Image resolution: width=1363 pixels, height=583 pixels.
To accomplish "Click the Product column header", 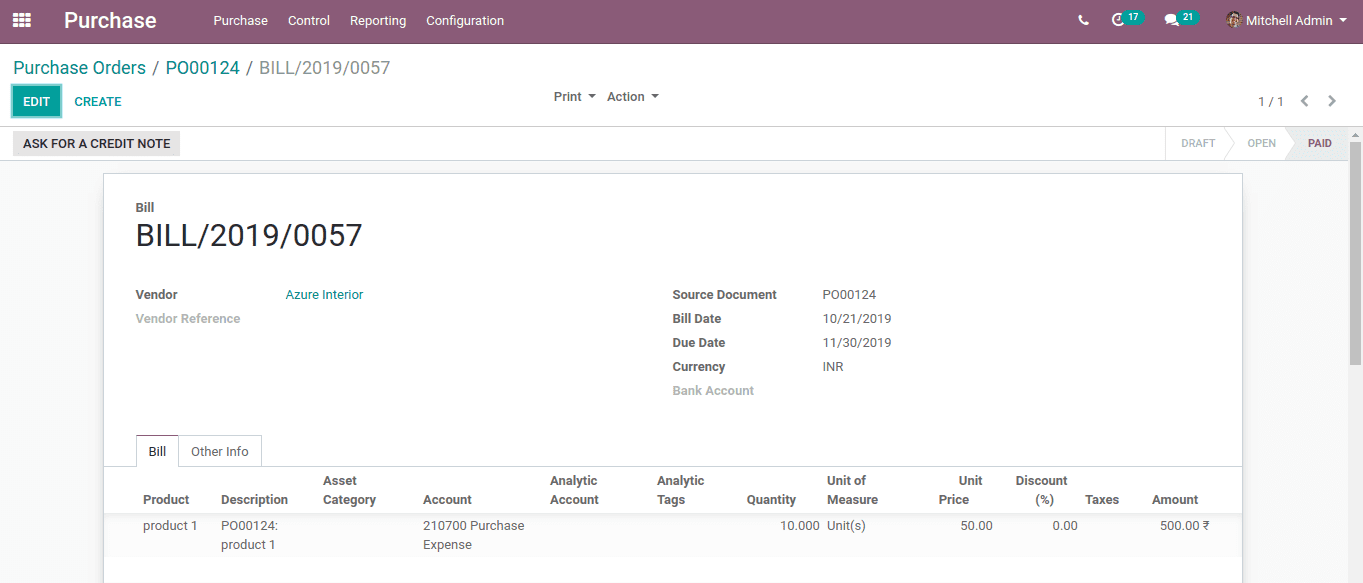I will [166, 500].
